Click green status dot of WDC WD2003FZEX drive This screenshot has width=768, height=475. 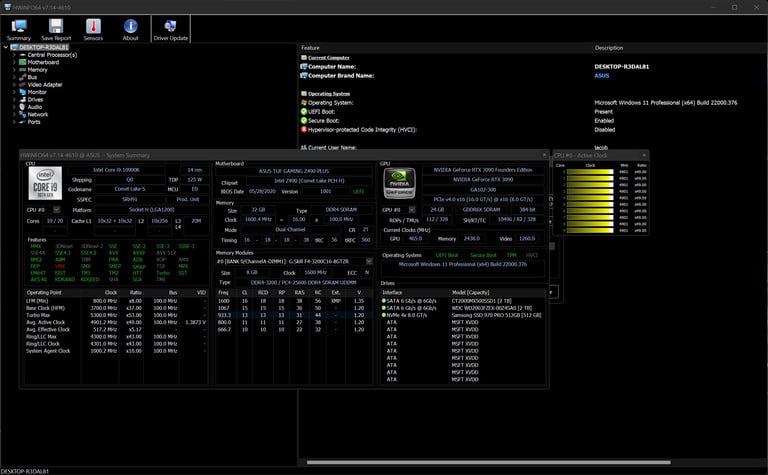tap(384, 308)
